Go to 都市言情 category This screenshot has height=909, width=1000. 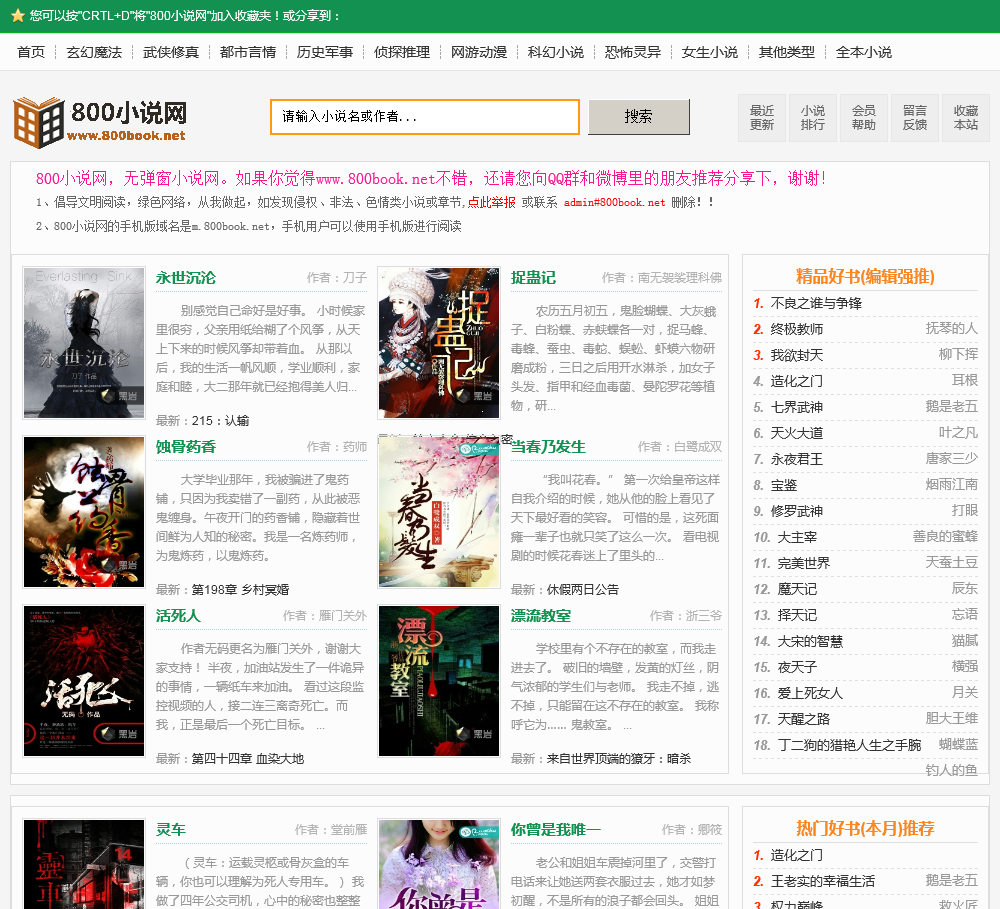point(248,52)
